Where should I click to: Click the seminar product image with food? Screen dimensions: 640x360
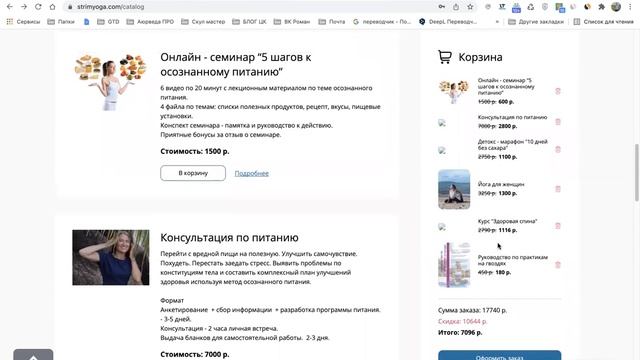pyautogui.click(x=111, y=82)
